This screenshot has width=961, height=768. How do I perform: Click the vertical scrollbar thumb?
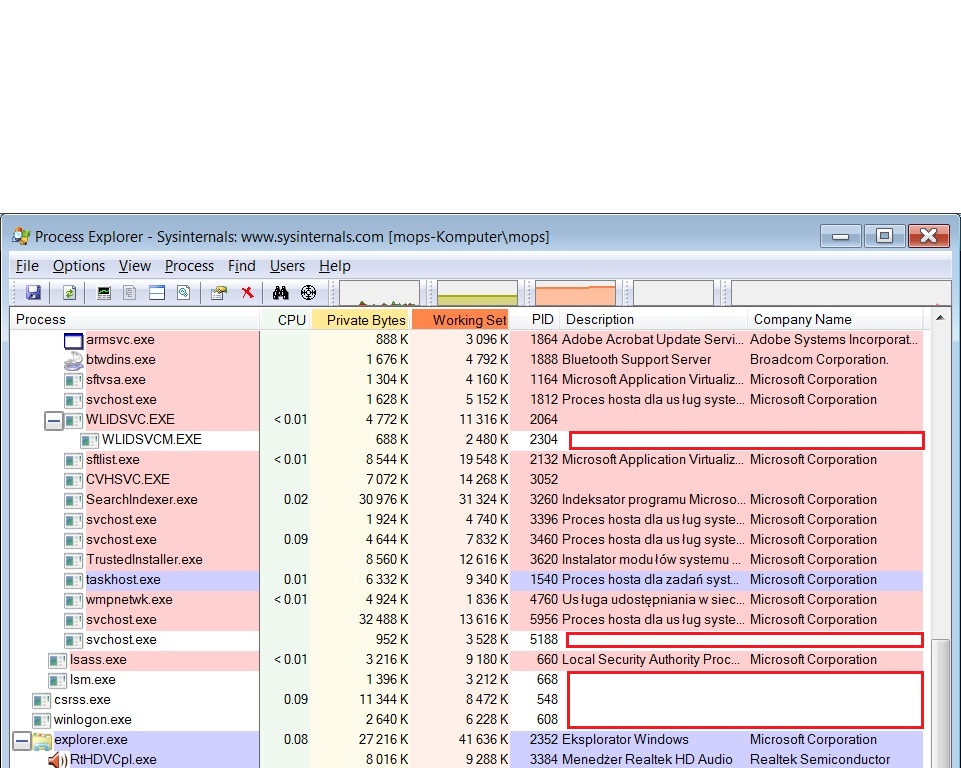940,702
